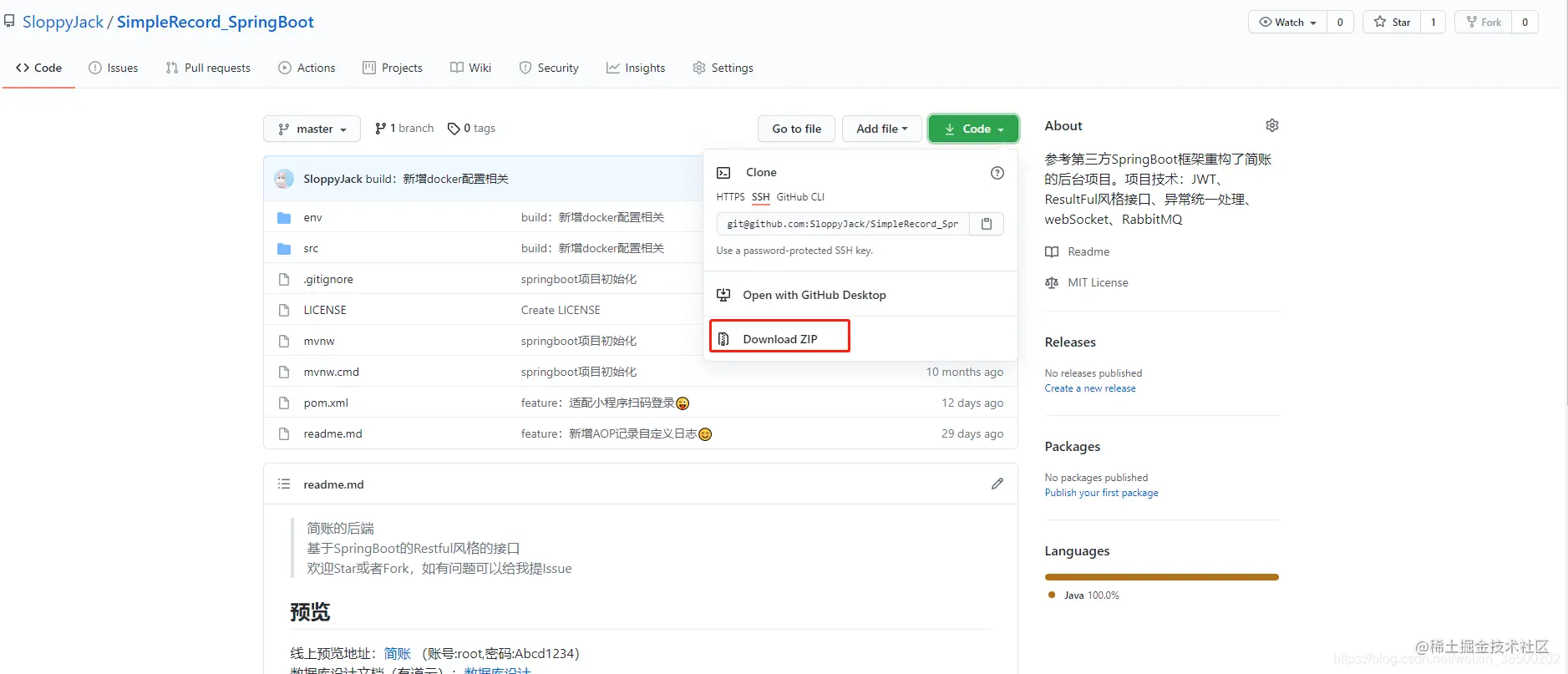Click the src folder icon

pyautogui.click(x=284, y=248)
